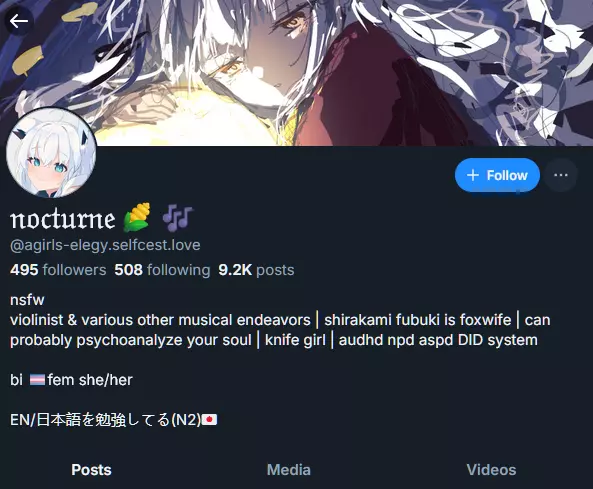Viewport: 593px width, 489px height.
Task: Open the 508 following list
Action: [162, 270]
